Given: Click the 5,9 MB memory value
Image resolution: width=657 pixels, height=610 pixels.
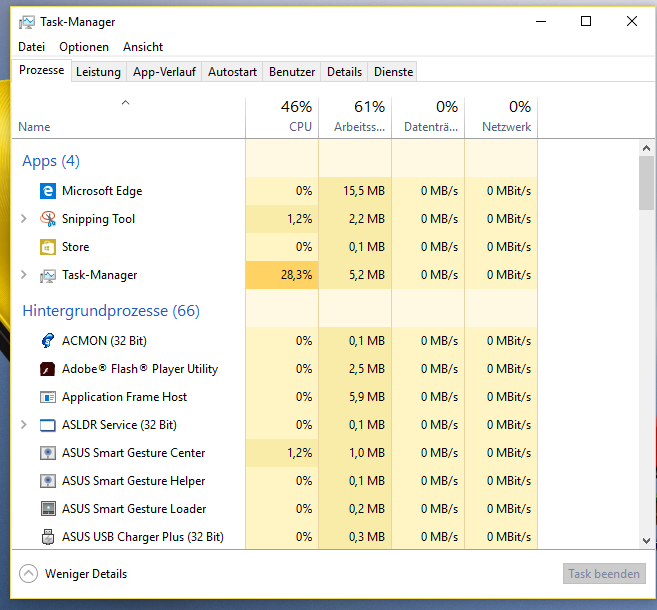Looking at the screenshot, I should (x=367, y=397).
